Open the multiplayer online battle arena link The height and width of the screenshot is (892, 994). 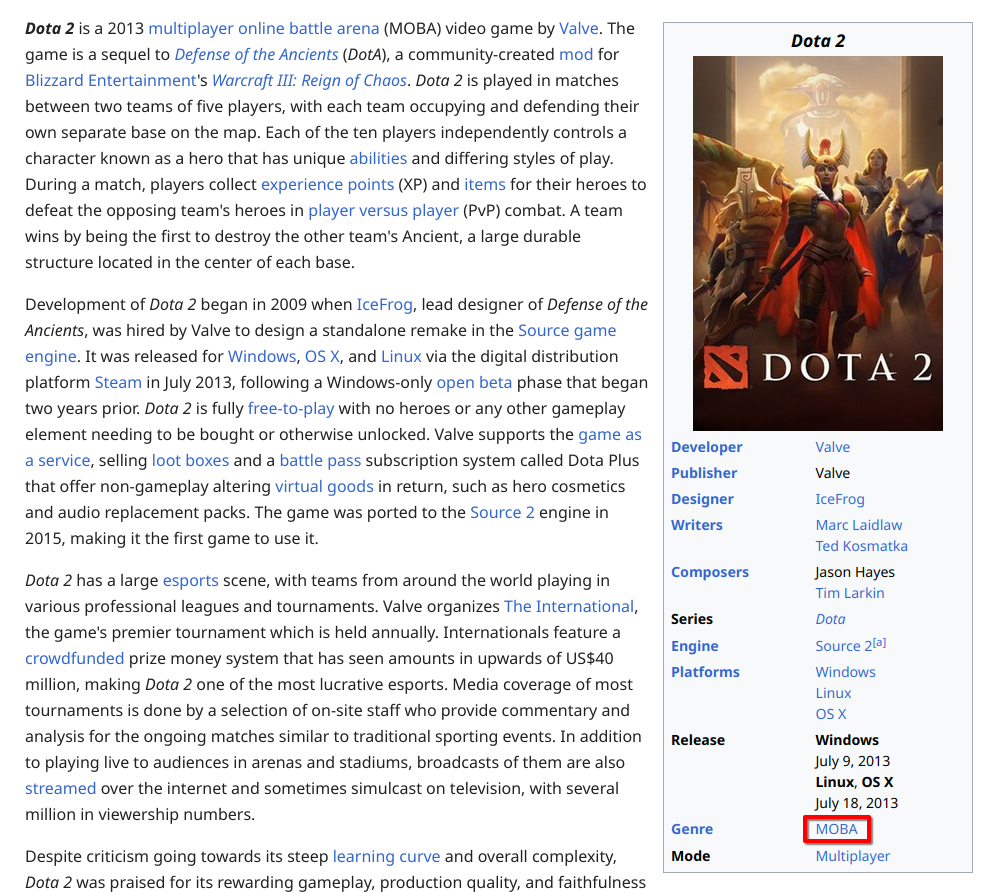click(264, 29)
